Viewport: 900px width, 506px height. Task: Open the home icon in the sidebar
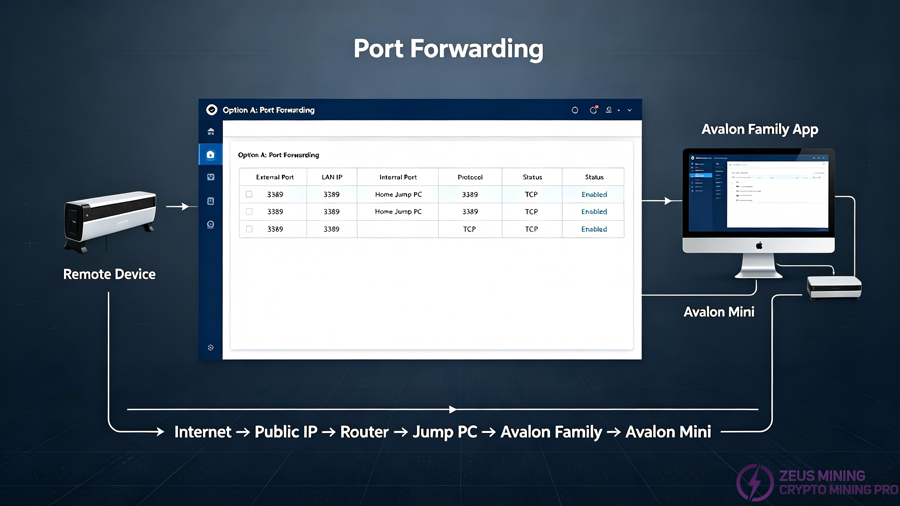click(x=211, y=131)
